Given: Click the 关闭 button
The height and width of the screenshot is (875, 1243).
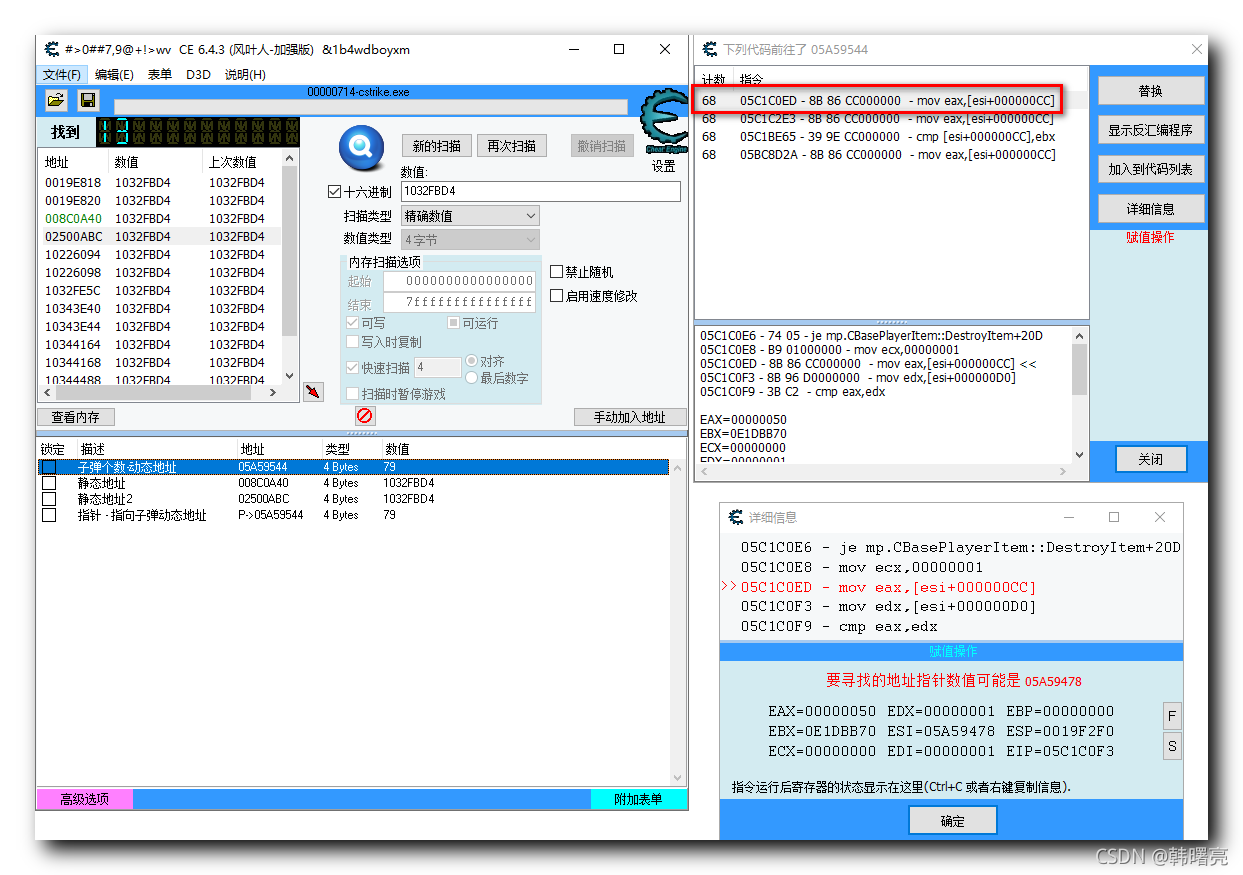Looking at the screenshot, I should pyautogui.click(x=1150, y=459).
